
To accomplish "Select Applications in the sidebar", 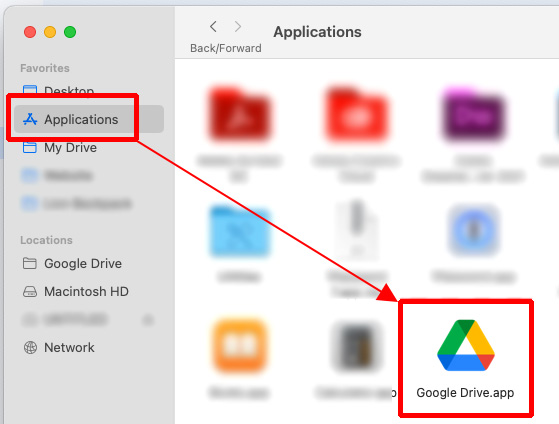I will (x=89, y=119).
